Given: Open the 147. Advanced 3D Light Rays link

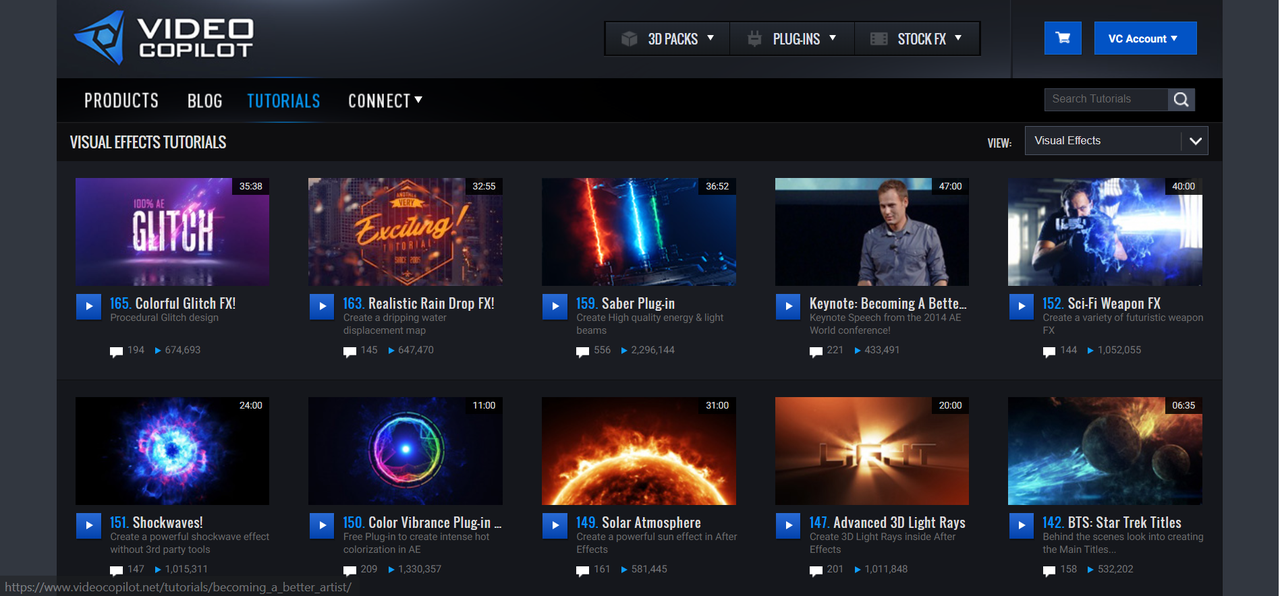Looking at the screenshot, I should tap(888, 522).
